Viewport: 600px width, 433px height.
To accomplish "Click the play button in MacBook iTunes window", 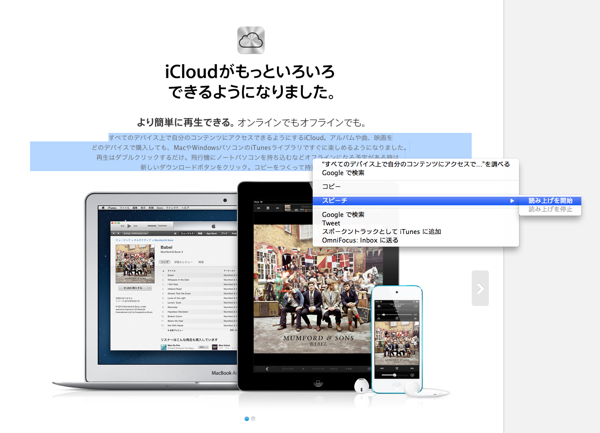I will [x=129, y=226].
